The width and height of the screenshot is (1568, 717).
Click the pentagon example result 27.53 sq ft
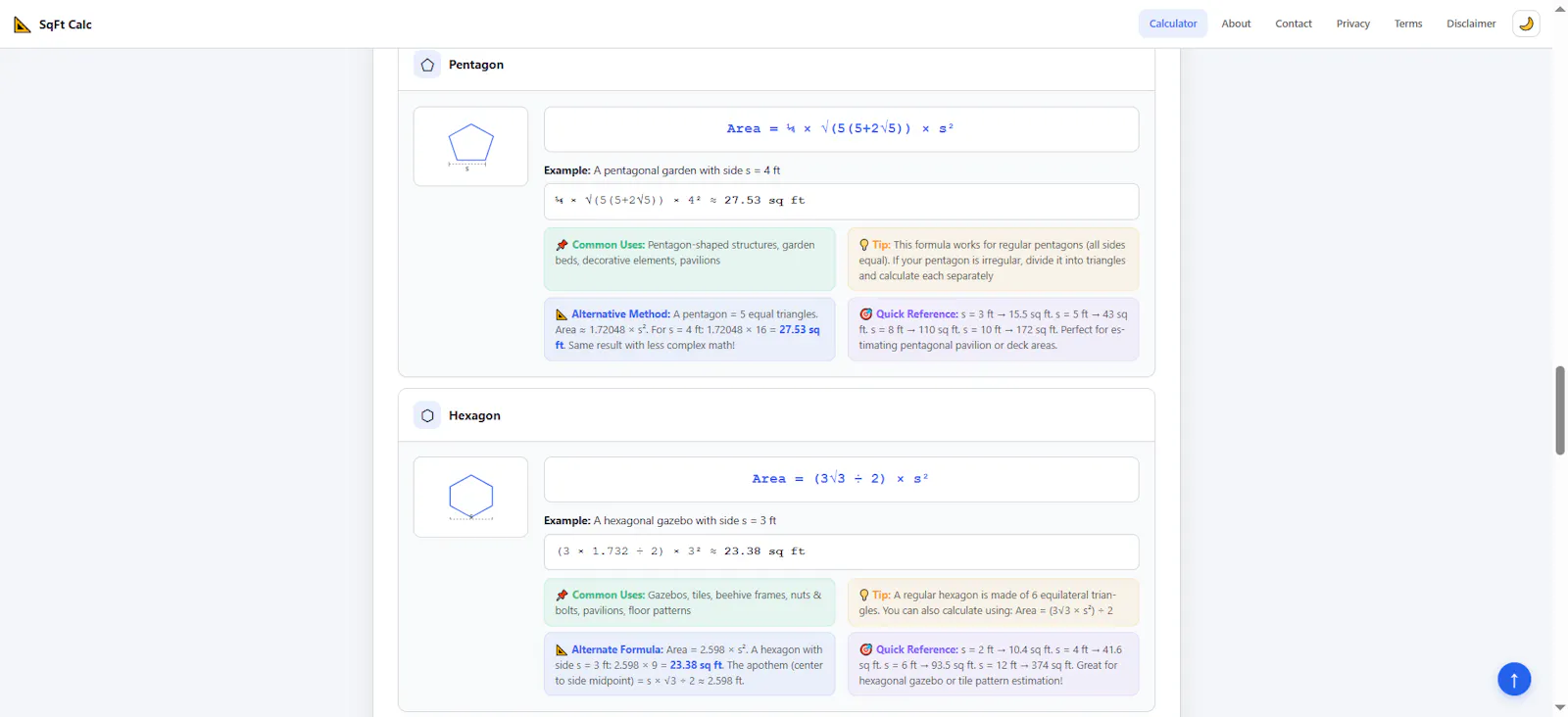pos(764,201)
